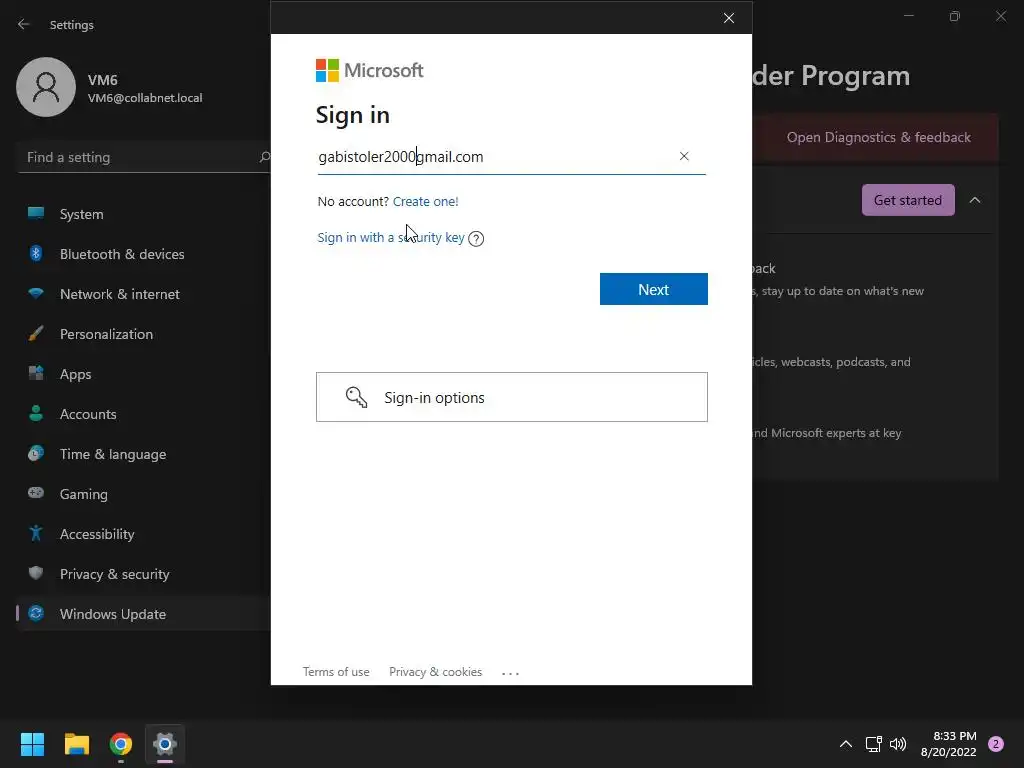This screenshot has height=768, width=1024.
Task: Open Privacy & cookies link
Action: pyautogui.click(x=436, y=671)
